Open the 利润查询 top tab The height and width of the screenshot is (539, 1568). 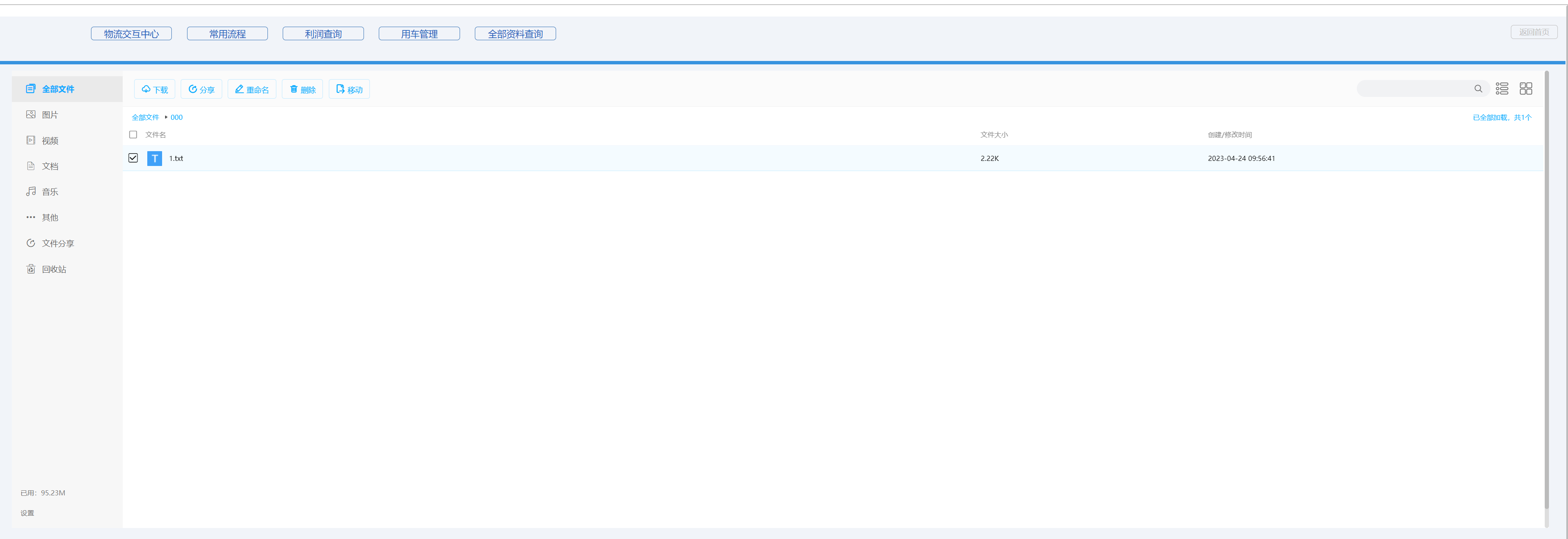pos(322,34)
